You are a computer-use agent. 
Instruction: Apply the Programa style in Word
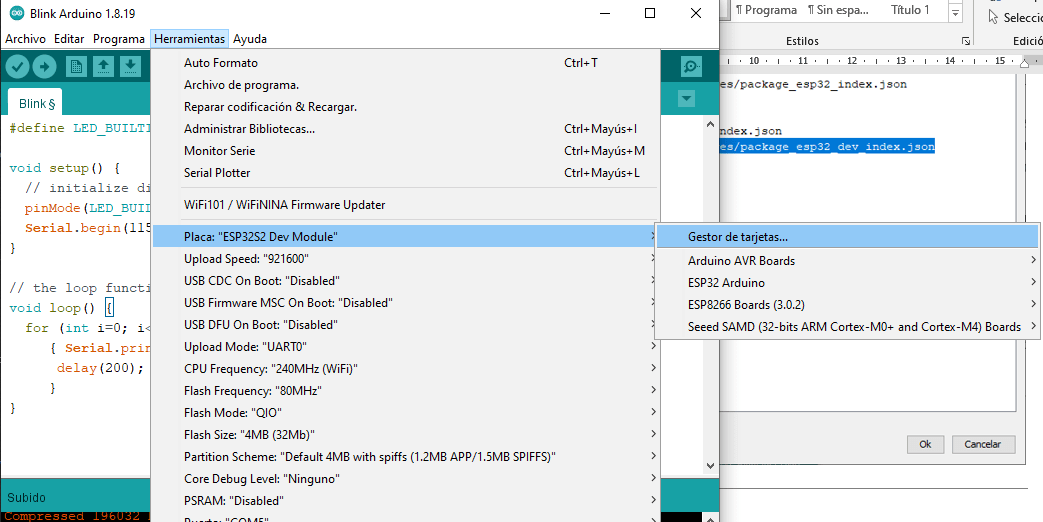[x=766, y=10]
